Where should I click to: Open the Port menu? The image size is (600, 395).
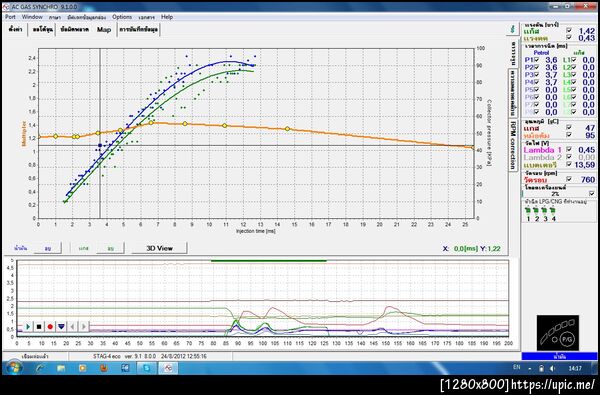pos(10,17)
